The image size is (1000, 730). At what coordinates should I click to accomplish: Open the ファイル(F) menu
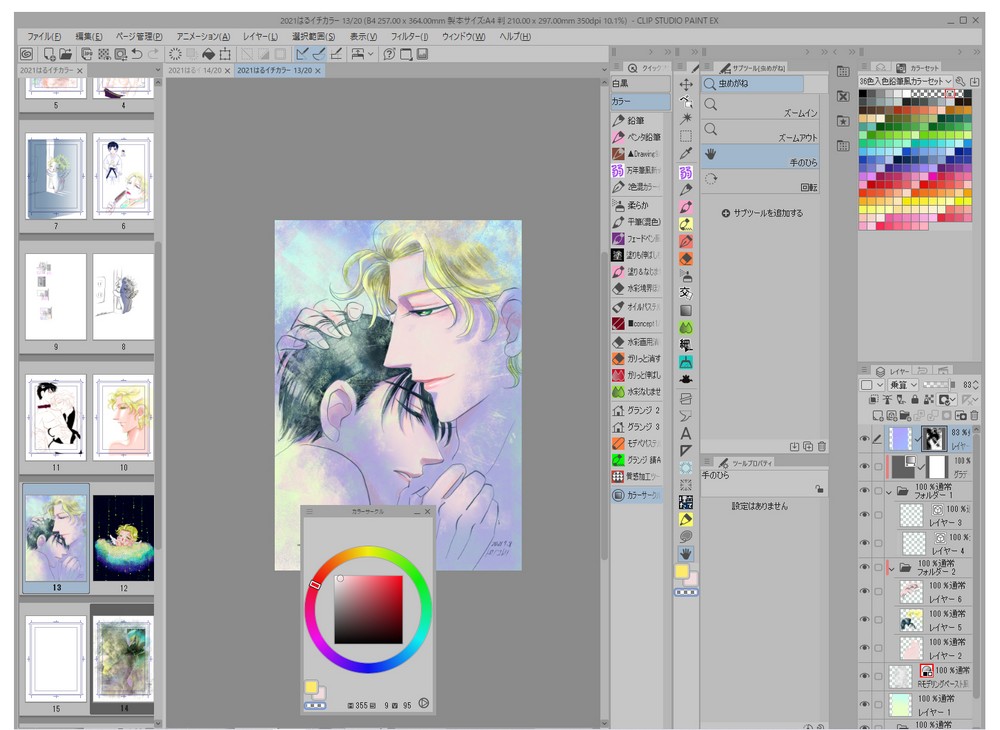tap(44, 36)
